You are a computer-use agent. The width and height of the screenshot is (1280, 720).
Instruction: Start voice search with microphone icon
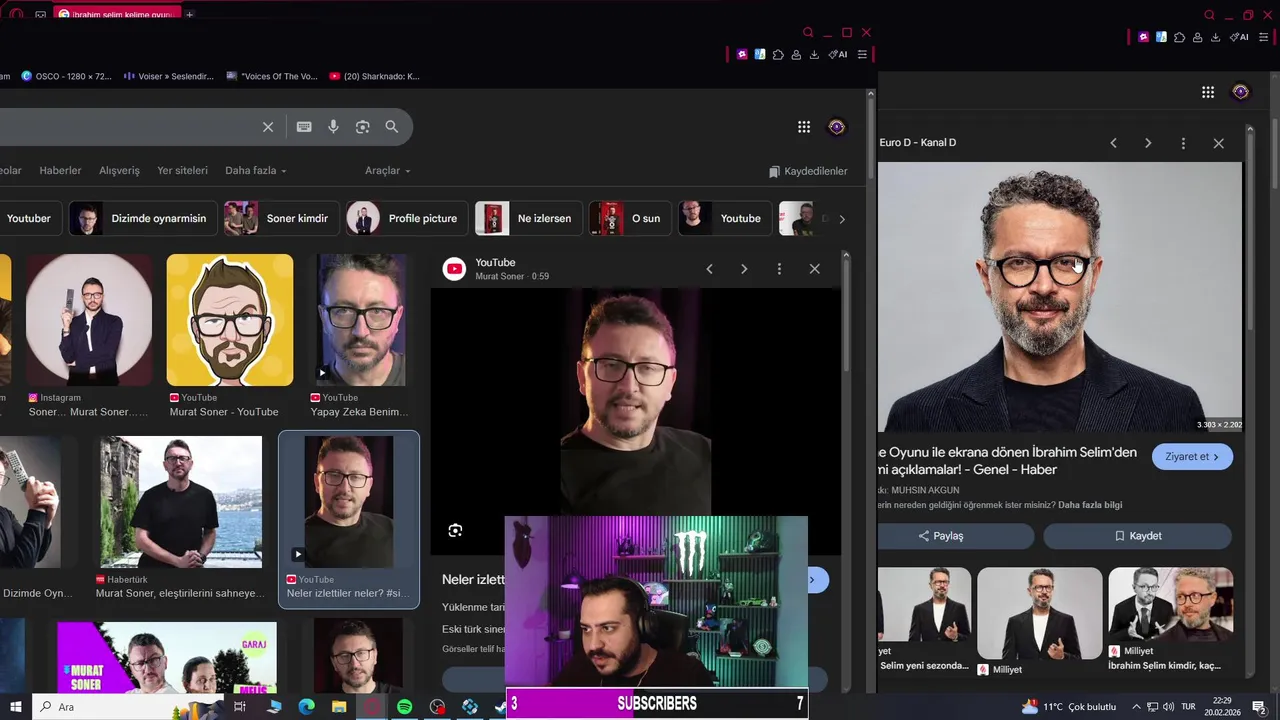click(334, 127)
